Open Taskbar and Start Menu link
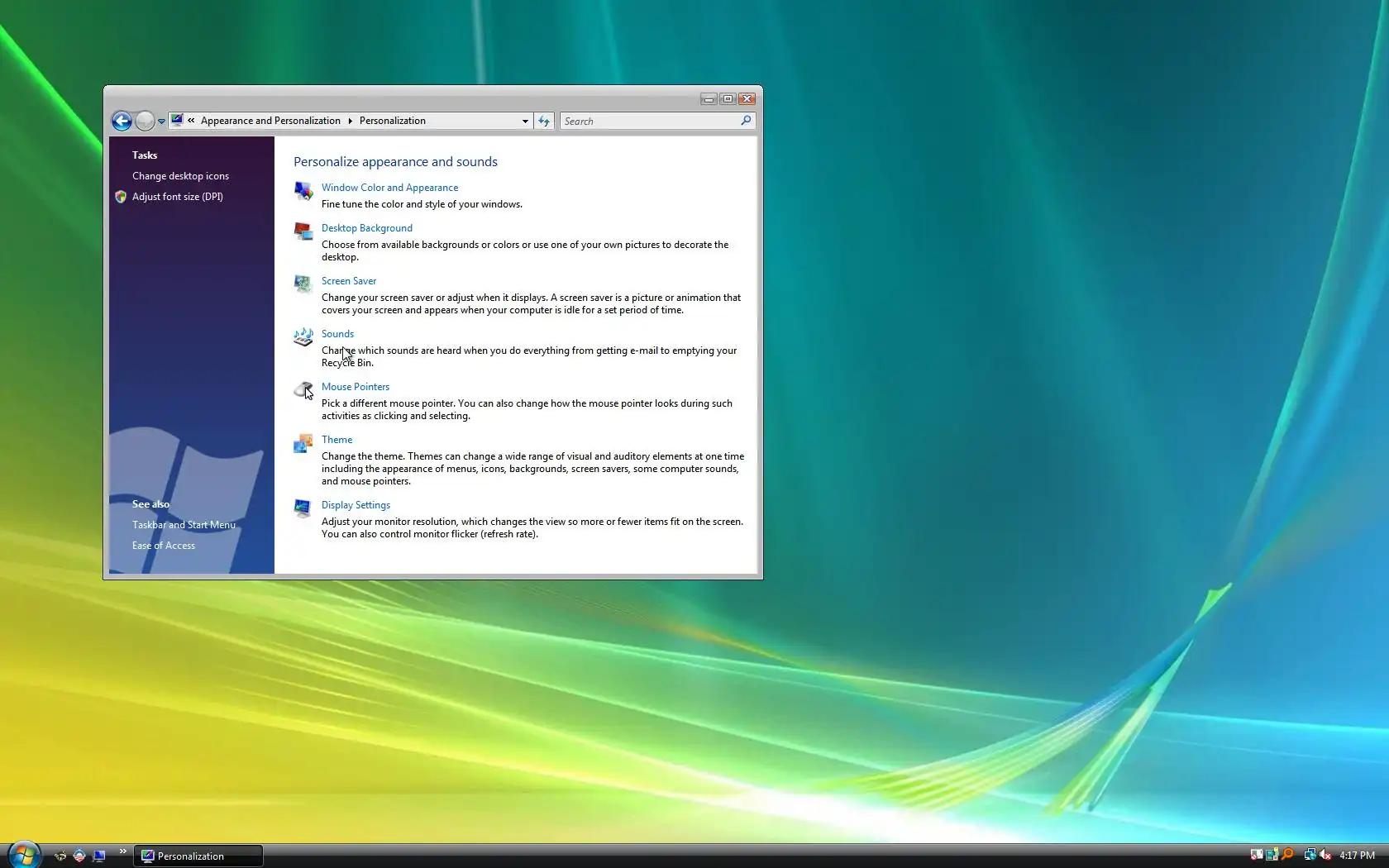 point(184,525)
